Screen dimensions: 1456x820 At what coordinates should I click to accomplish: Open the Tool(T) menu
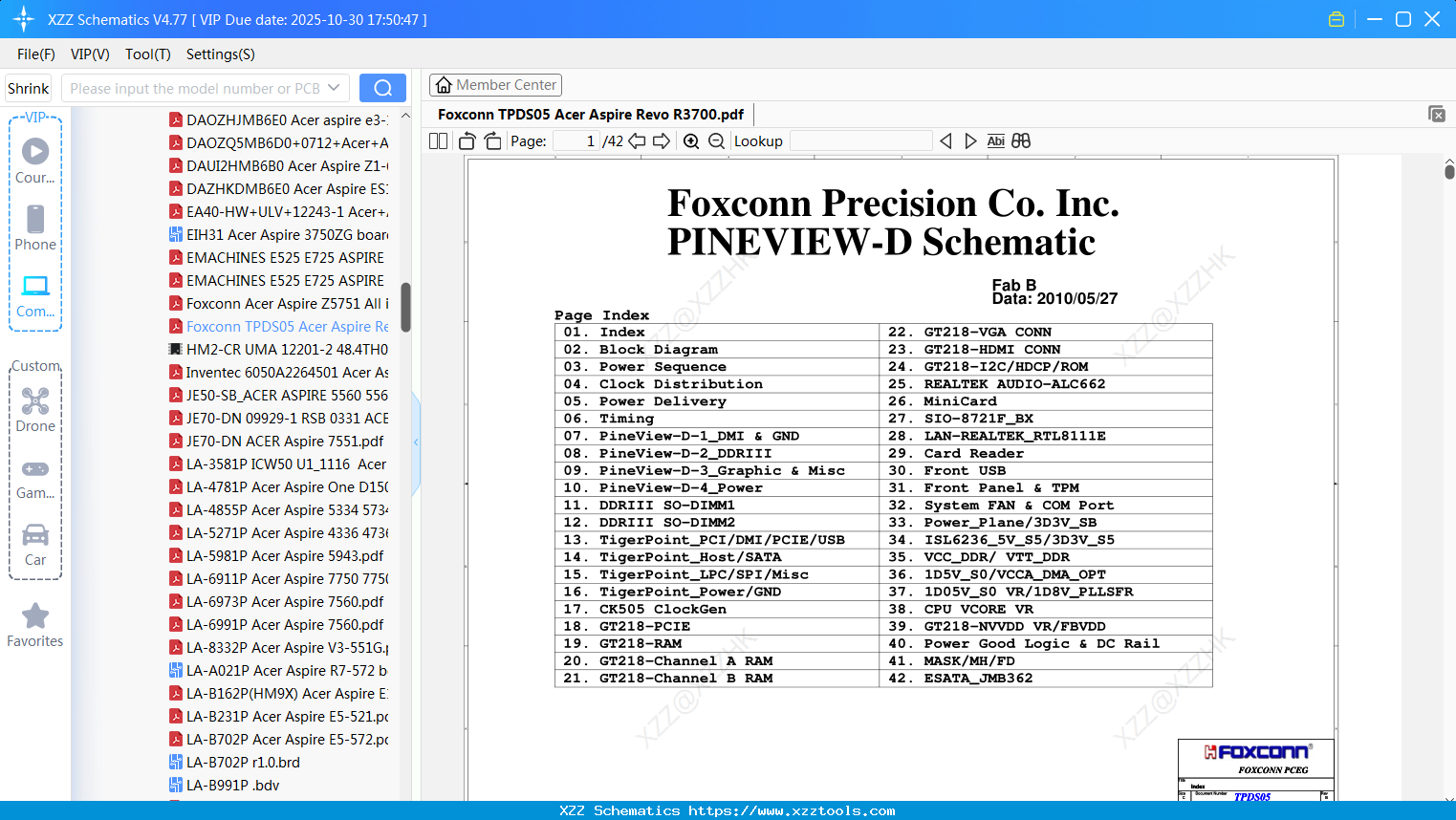tap(148, 54)
